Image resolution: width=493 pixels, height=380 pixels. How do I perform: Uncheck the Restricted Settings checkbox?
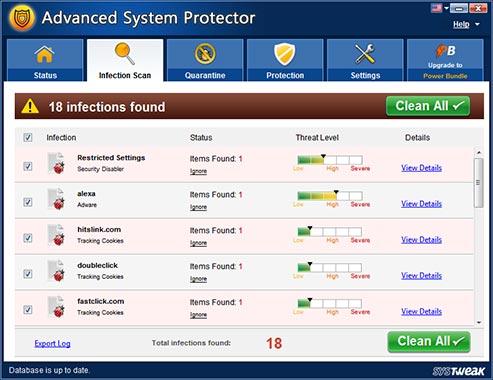tap(28, 166)
